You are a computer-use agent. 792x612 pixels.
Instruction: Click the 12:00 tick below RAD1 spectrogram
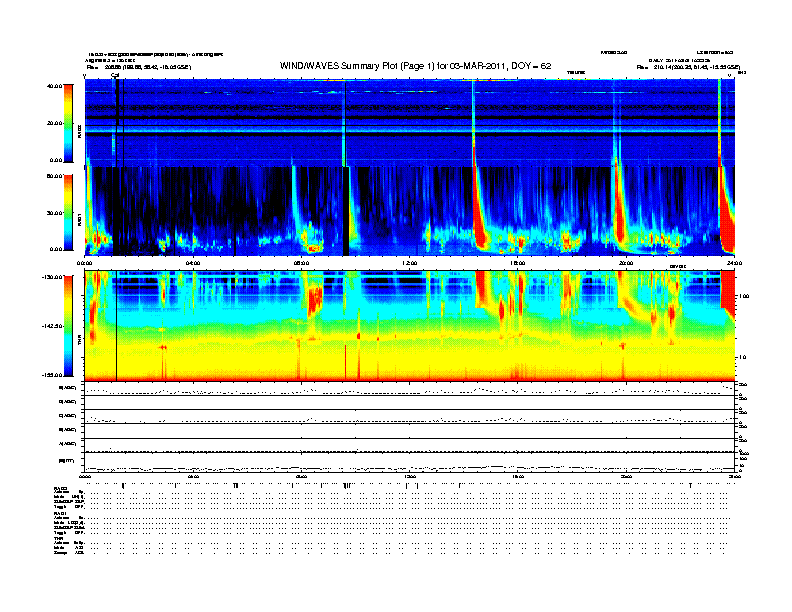point(410,263)
